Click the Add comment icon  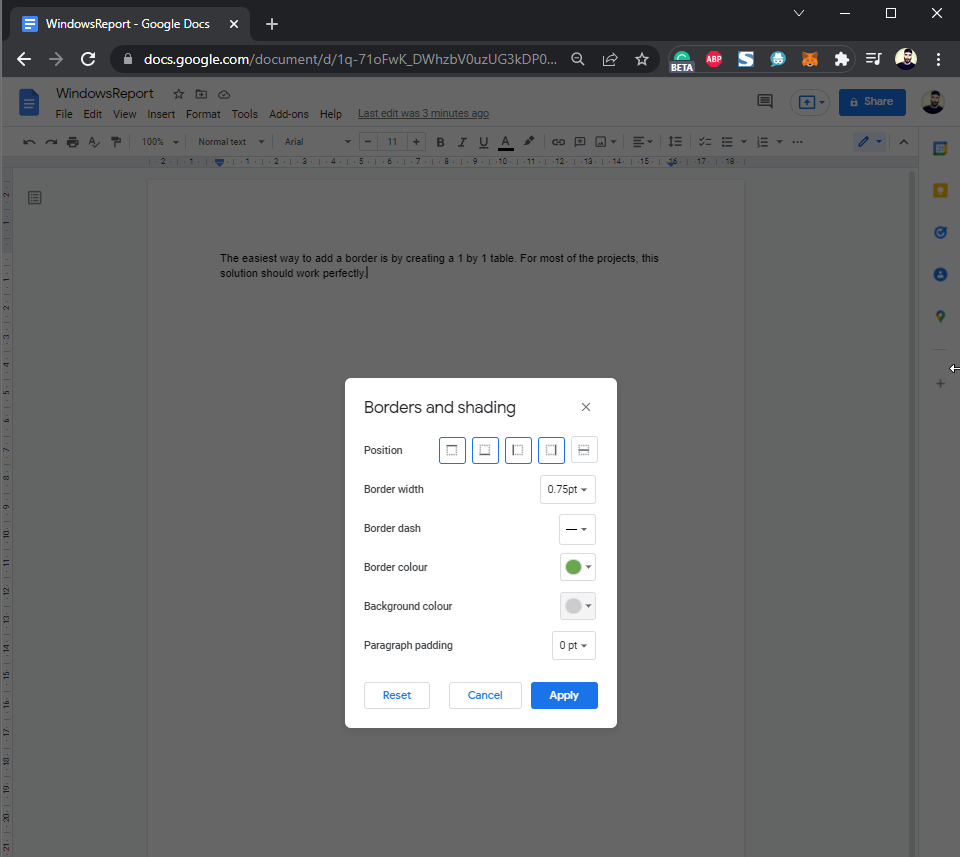coord(580,142)
